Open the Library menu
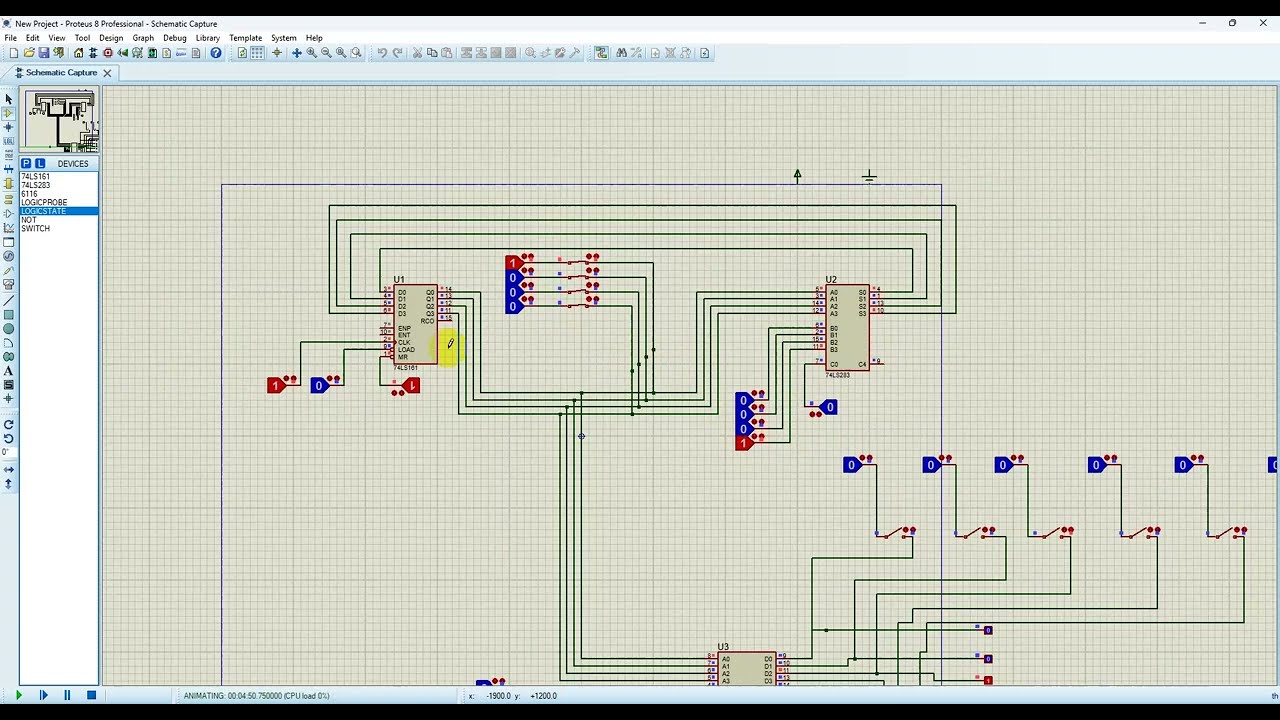Image resolution: width=1280 pixels, height=720 pixels. click(x=208, y=38)
